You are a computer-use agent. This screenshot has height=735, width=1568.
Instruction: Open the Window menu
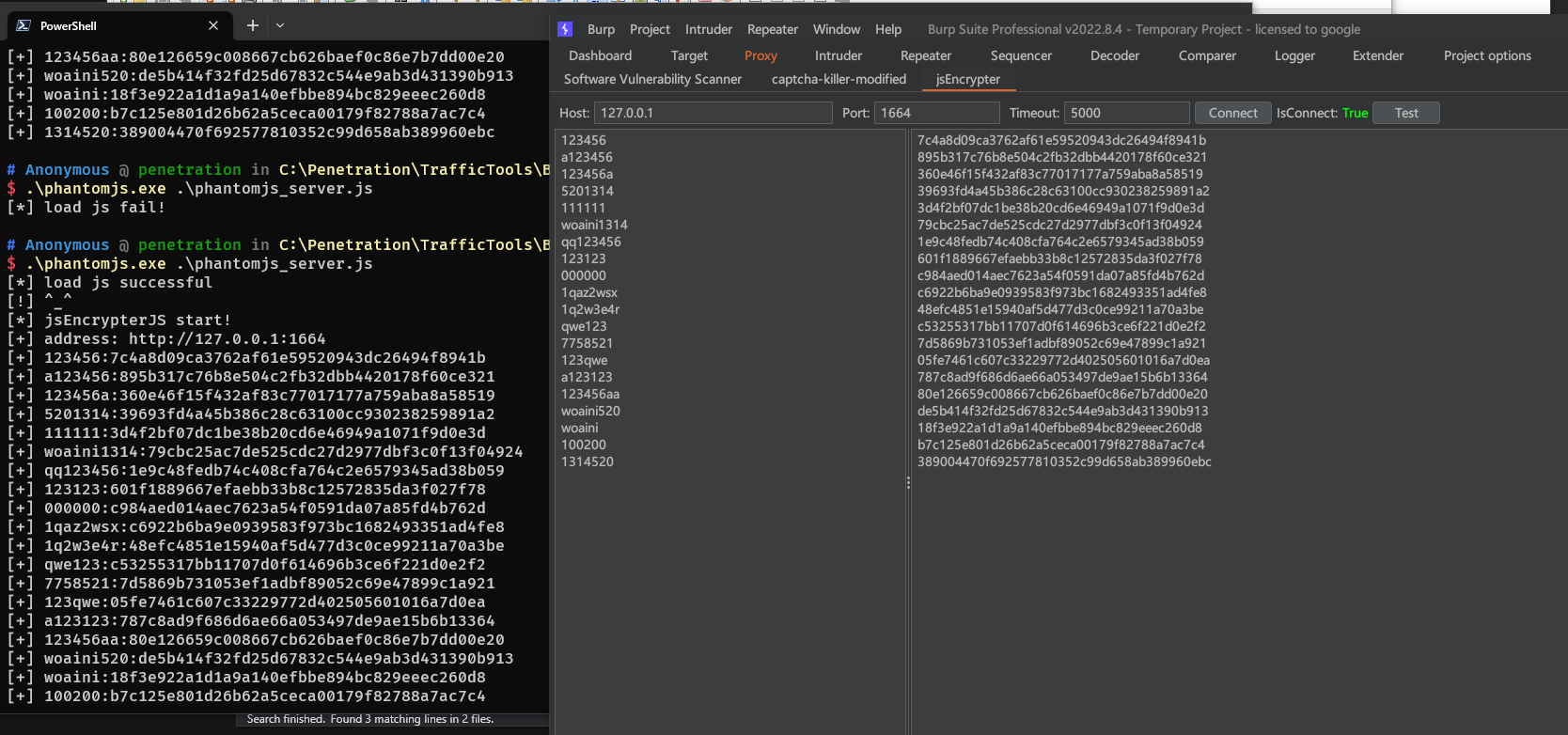[837, 29]
